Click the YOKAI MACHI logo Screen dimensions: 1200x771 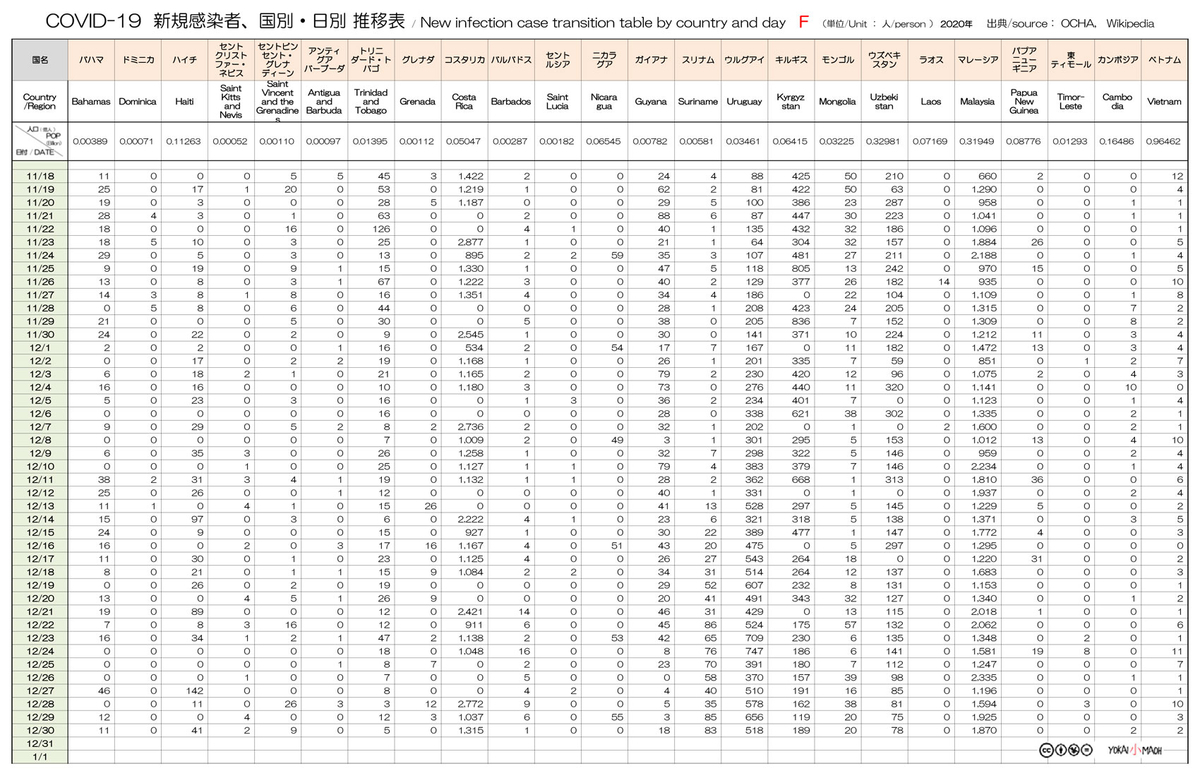tap(1135, 751)
